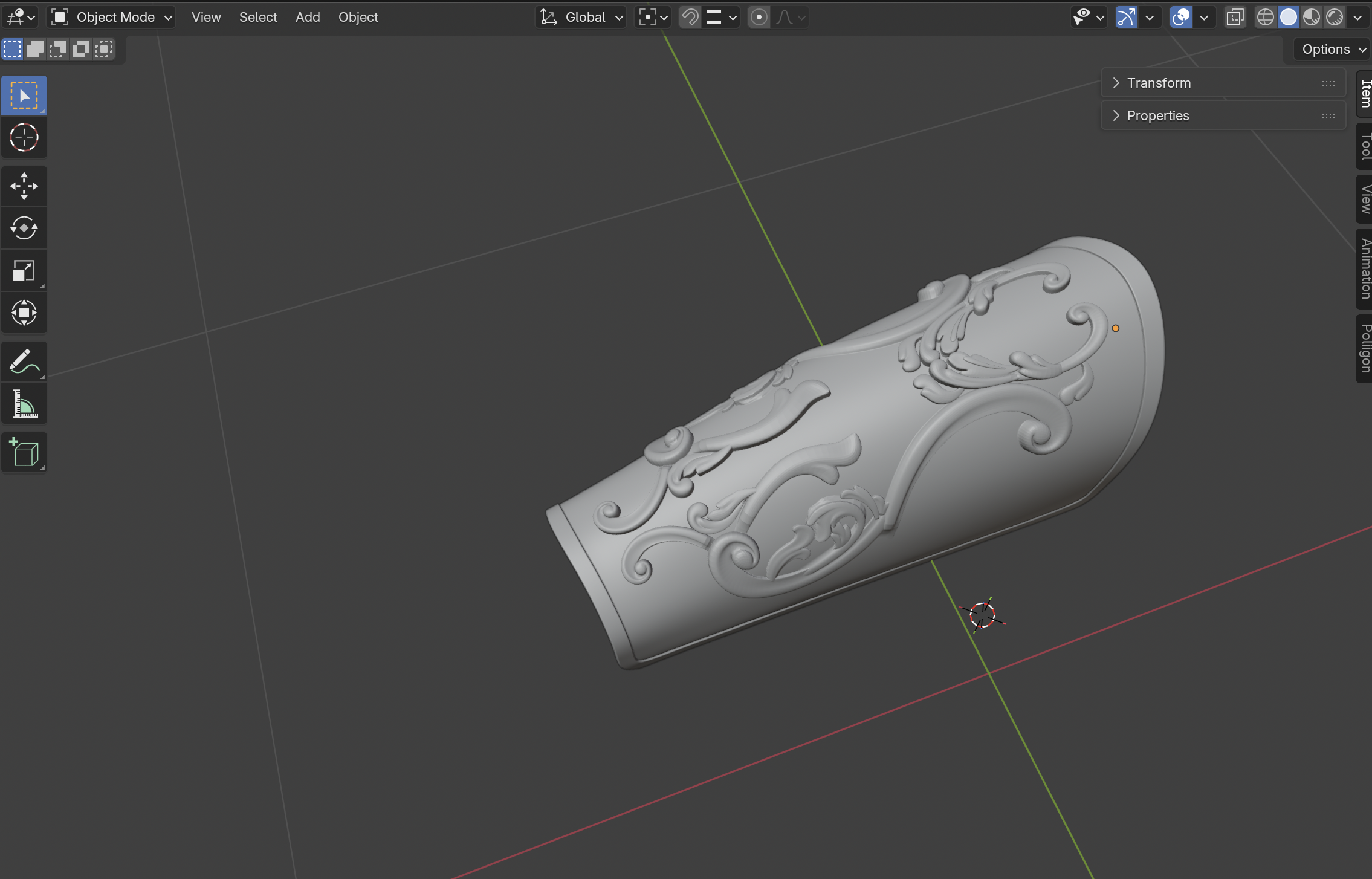Viewport: 1372px width, 879px height.
Task: Switch to wireframe viewport shading
Action: tap(1265, 17)
